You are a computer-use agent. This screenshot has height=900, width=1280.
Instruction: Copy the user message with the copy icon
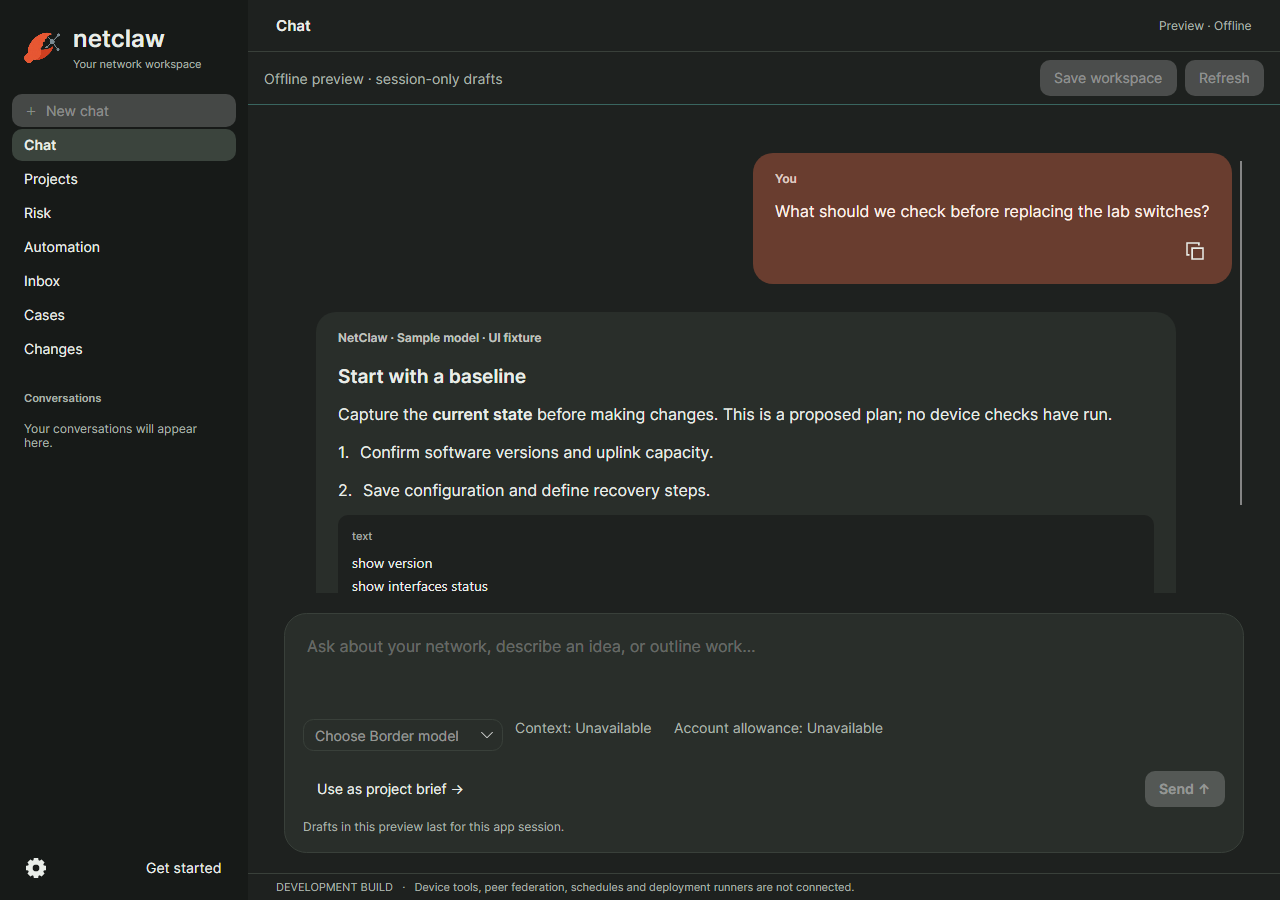tap(1195, 251)
